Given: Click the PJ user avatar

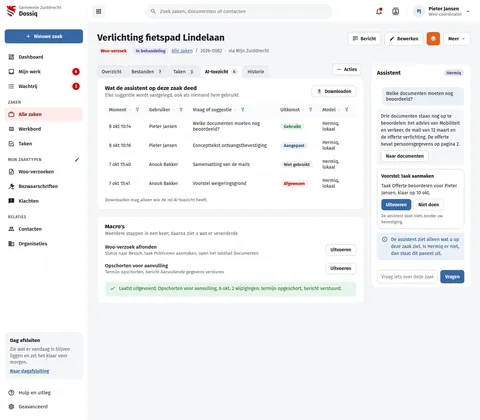Looking at the screenshot, I should pos(419,11).
